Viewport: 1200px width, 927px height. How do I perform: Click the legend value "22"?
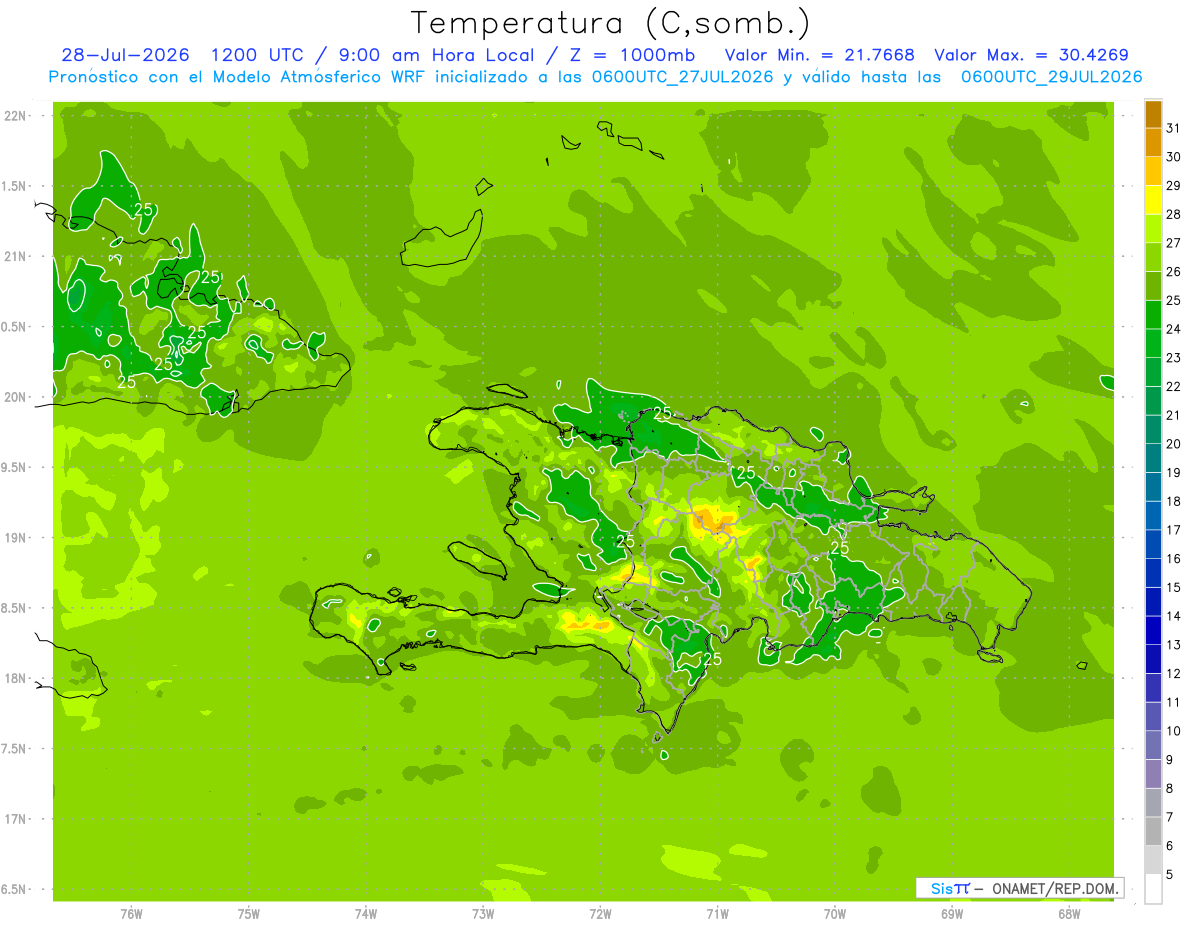[x=1173, y=386]
